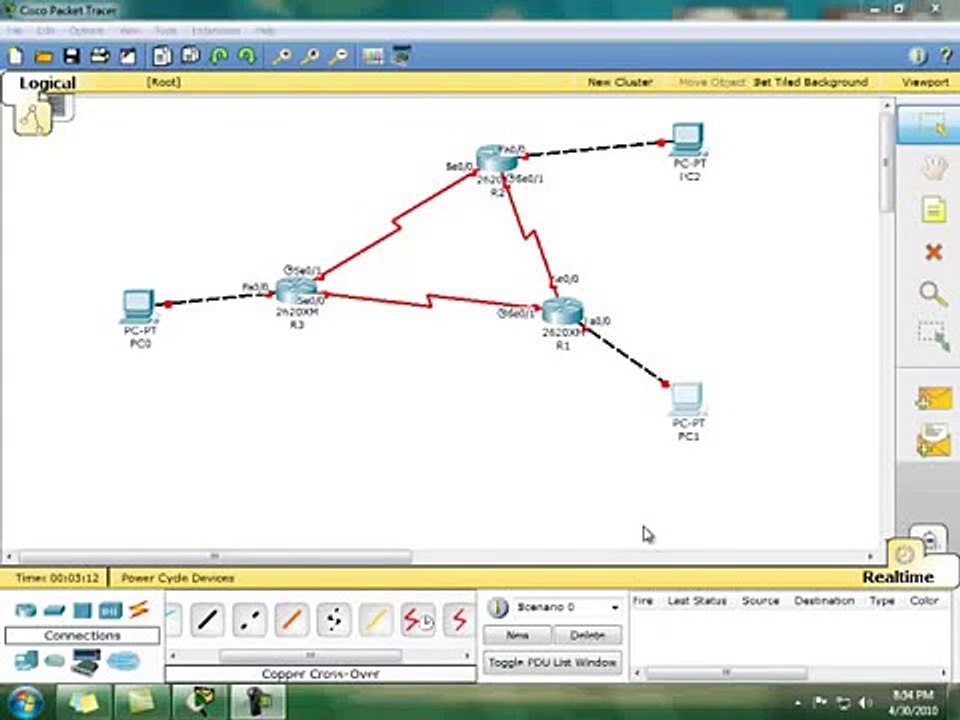The height and width of the screenshot is (720, 960).
Task: Select router R1 on the canvas
Action: [x=562, y=312]
